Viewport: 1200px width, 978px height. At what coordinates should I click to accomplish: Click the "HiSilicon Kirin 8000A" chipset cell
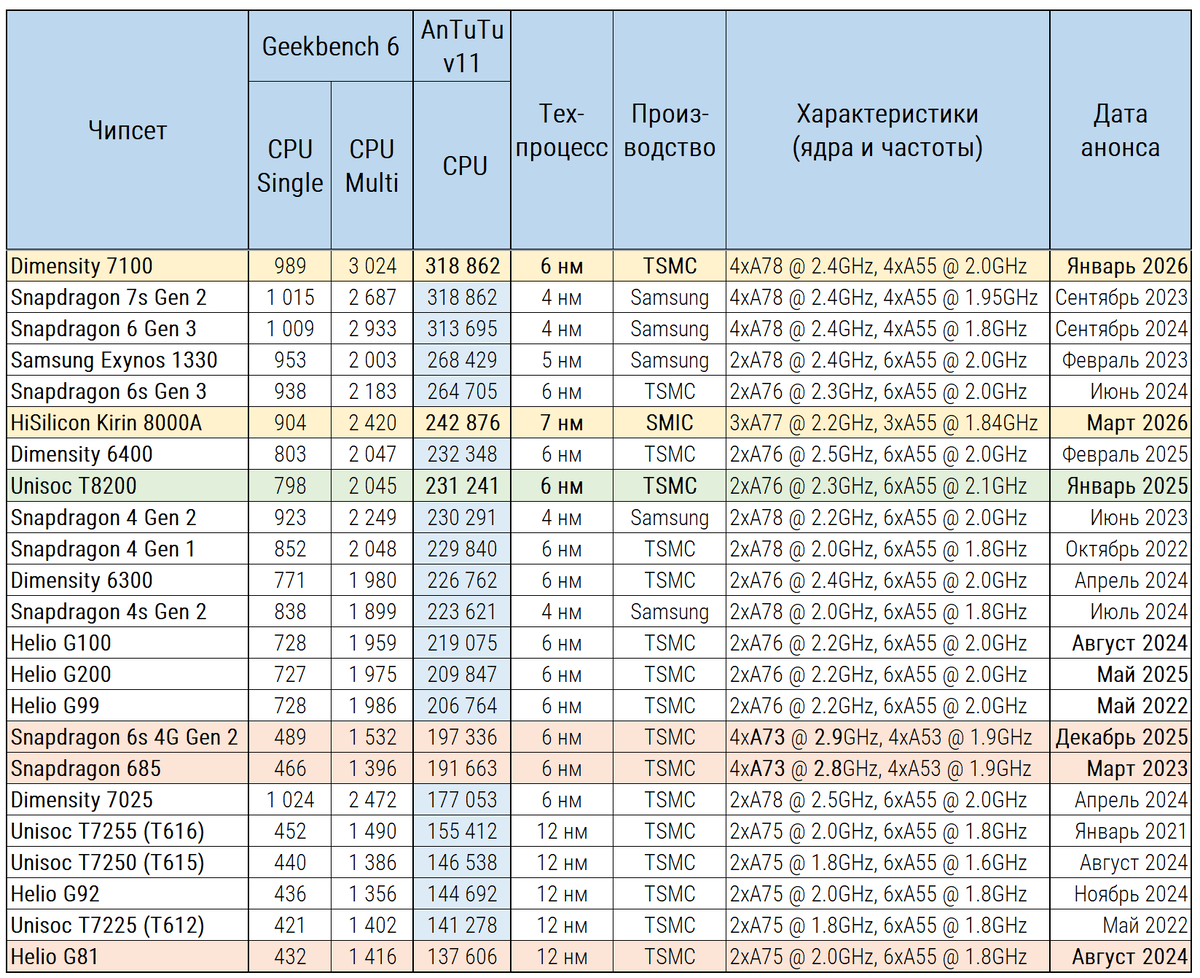pos(127,423)
